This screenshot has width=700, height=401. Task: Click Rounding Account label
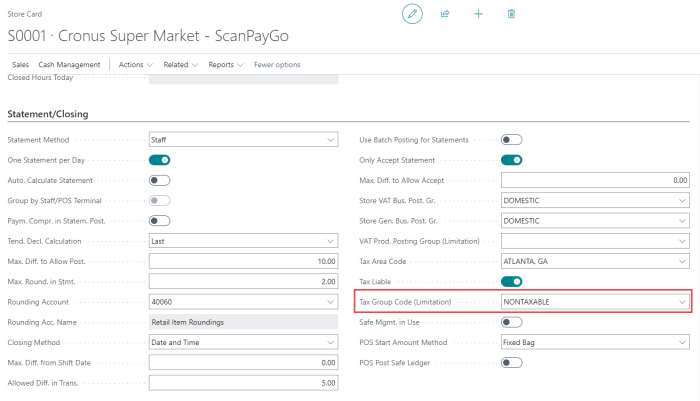[x=38, y=302]
